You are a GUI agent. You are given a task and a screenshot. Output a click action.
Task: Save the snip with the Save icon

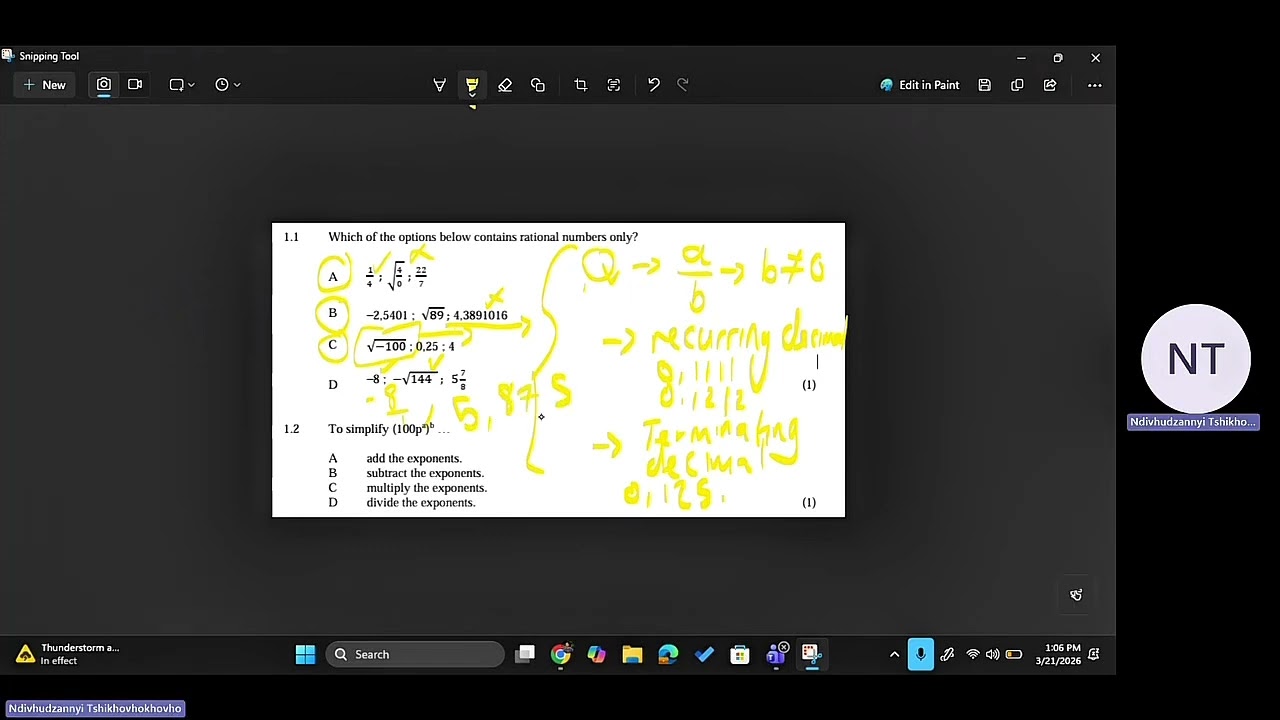point(985,85)
